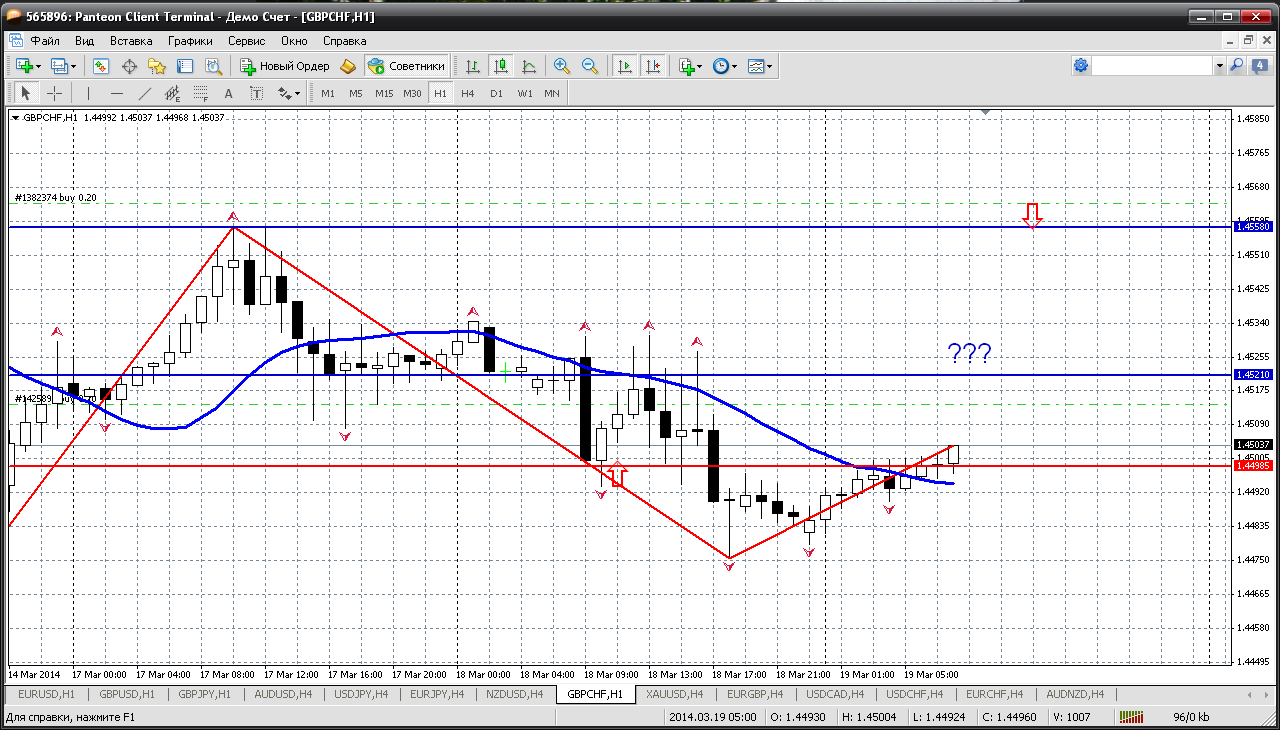Click the magnifier search button
This screenshot has width=1280, height=730.
[1236, 66]
